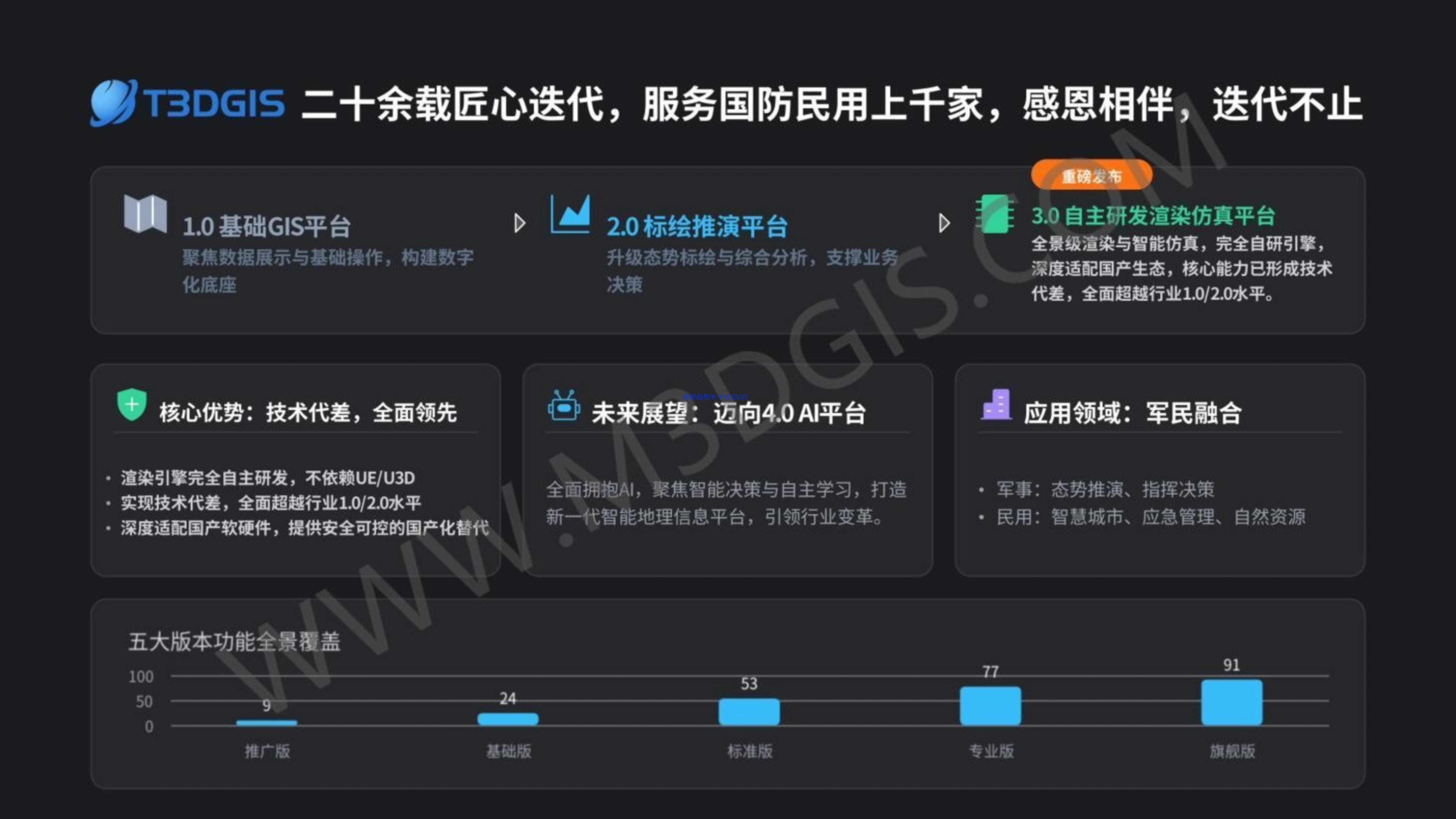Select the 标准版 bar in the chart
Screen dimensions: 1456x819
(749, 712)
